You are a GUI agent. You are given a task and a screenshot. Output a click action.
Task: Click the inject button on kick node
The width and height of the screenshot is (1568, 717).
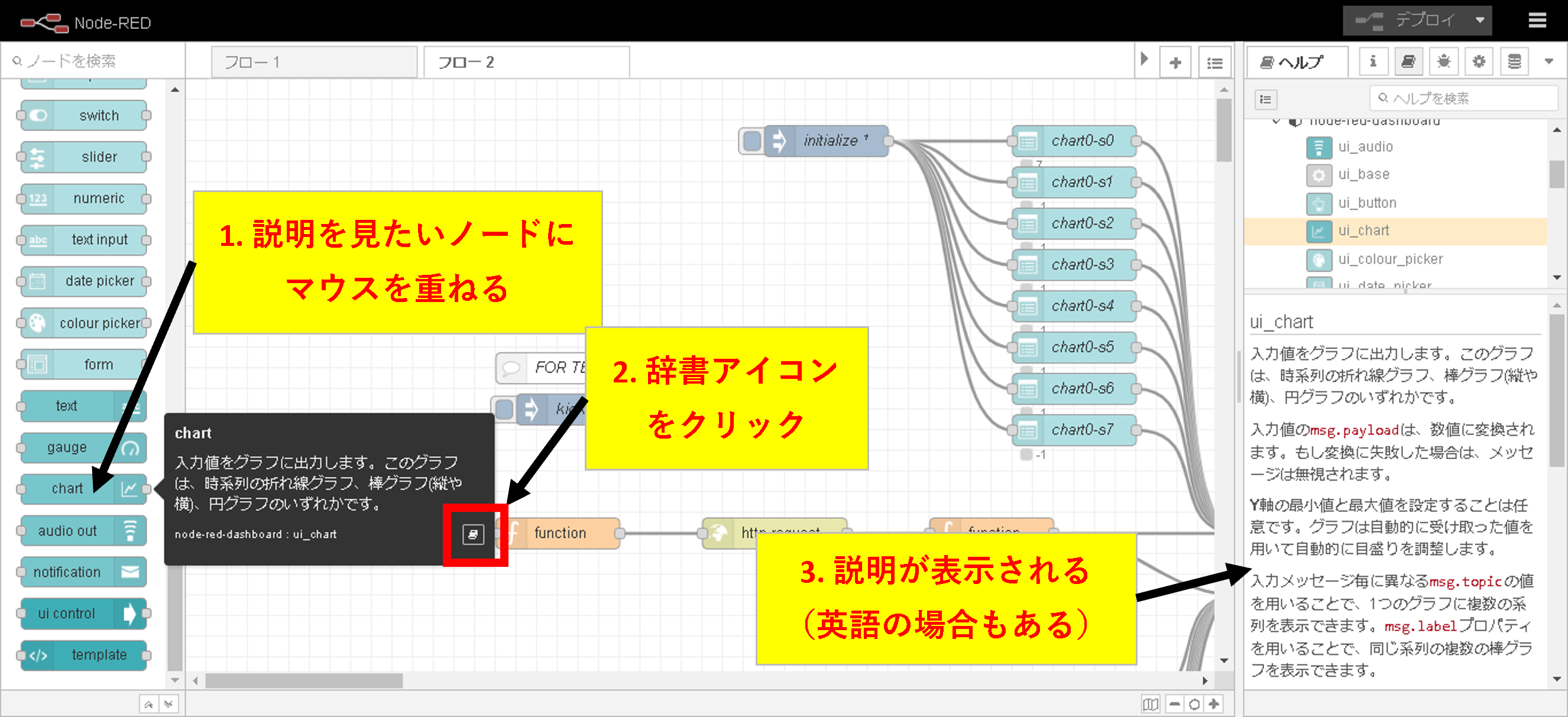tap(504, 409)
